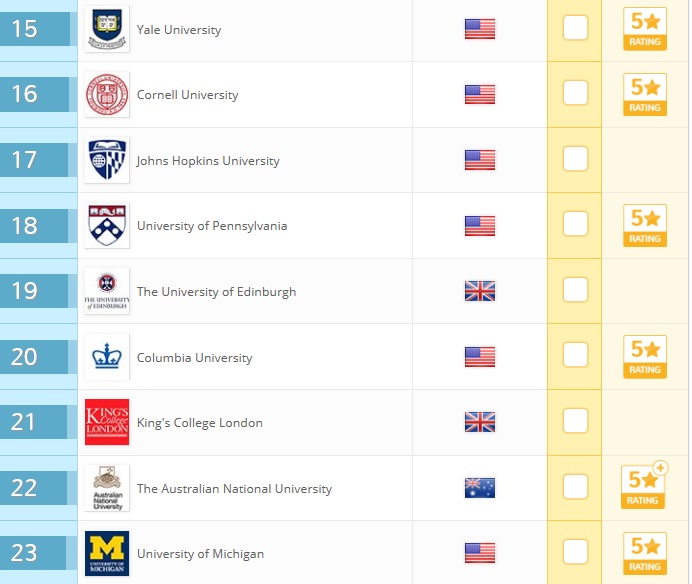Open the Cornell University name link
This screenshot has height=584, width=692.
(188, 95)
